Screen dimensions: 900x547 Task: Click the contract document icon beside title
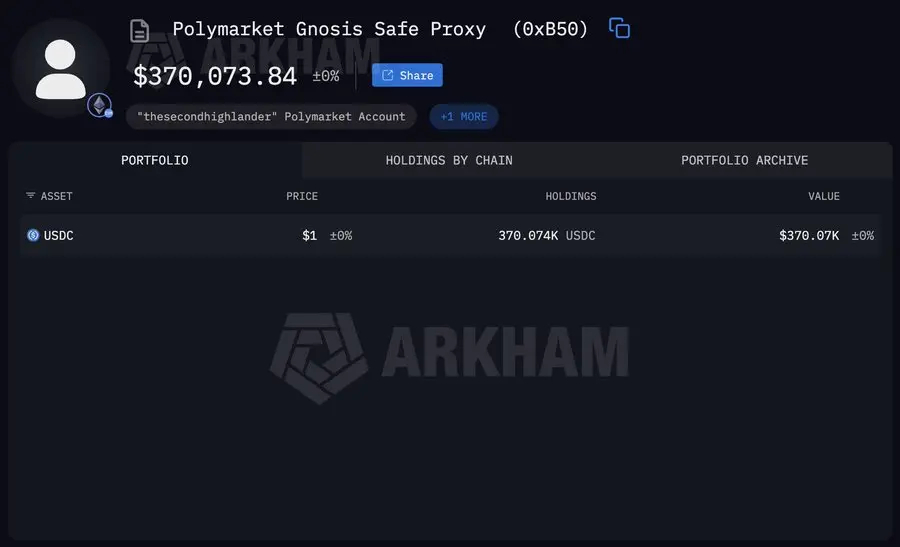click(139, 30)
